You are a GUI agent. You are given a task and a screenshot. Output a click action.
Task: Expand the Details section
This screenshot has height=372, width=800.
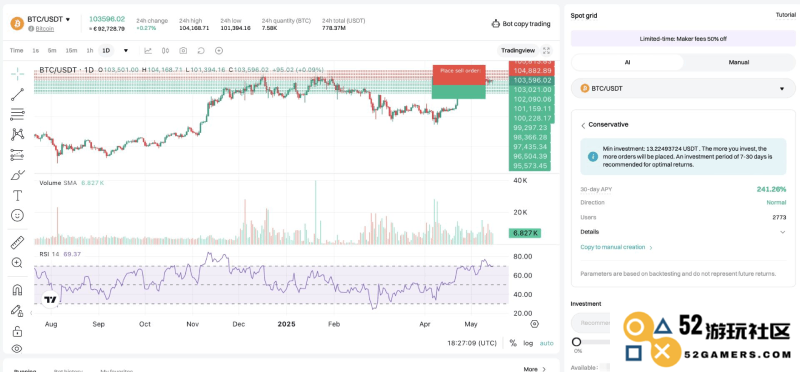683,232
